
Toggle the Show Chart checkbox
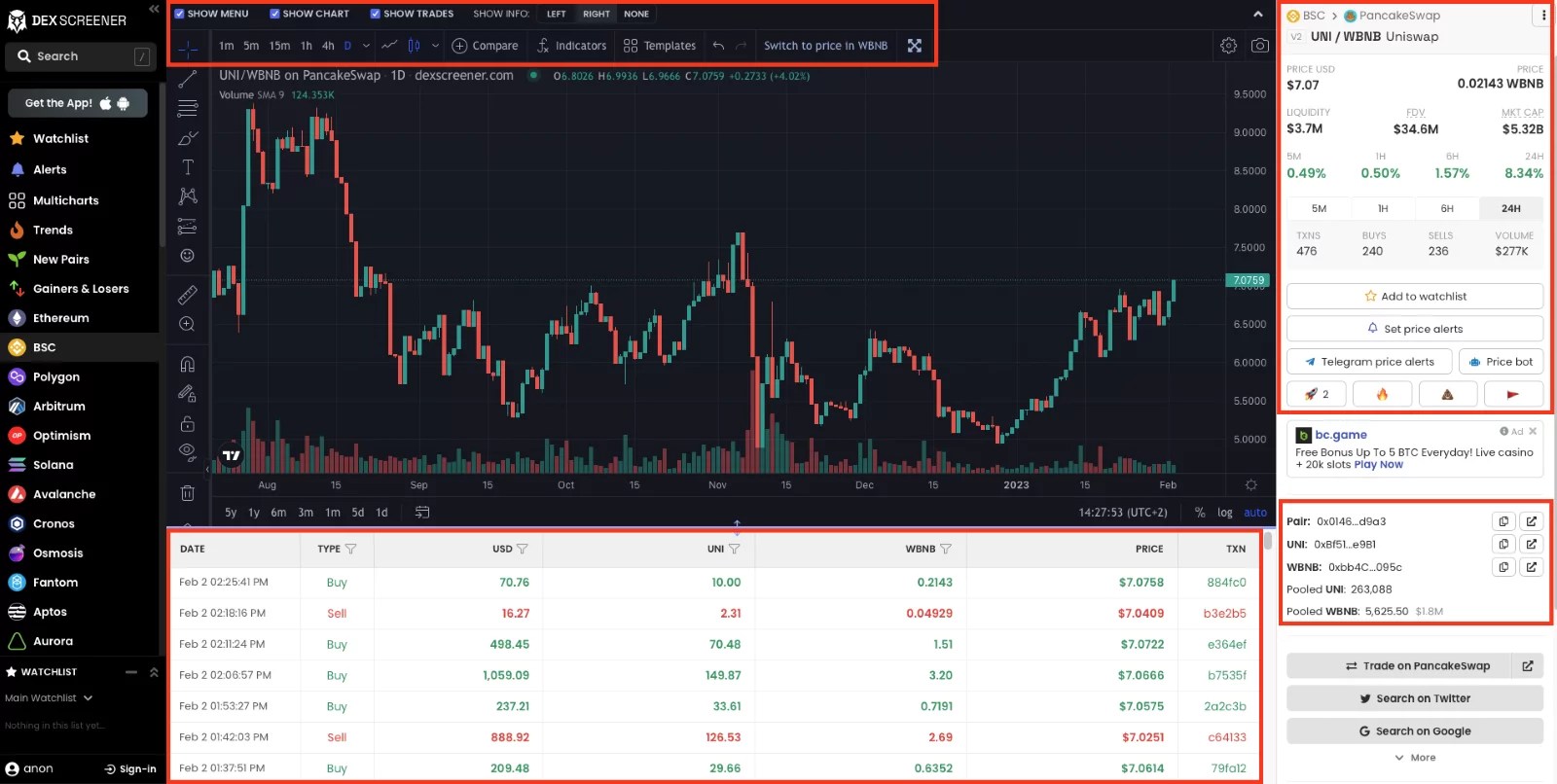[275, 14]
